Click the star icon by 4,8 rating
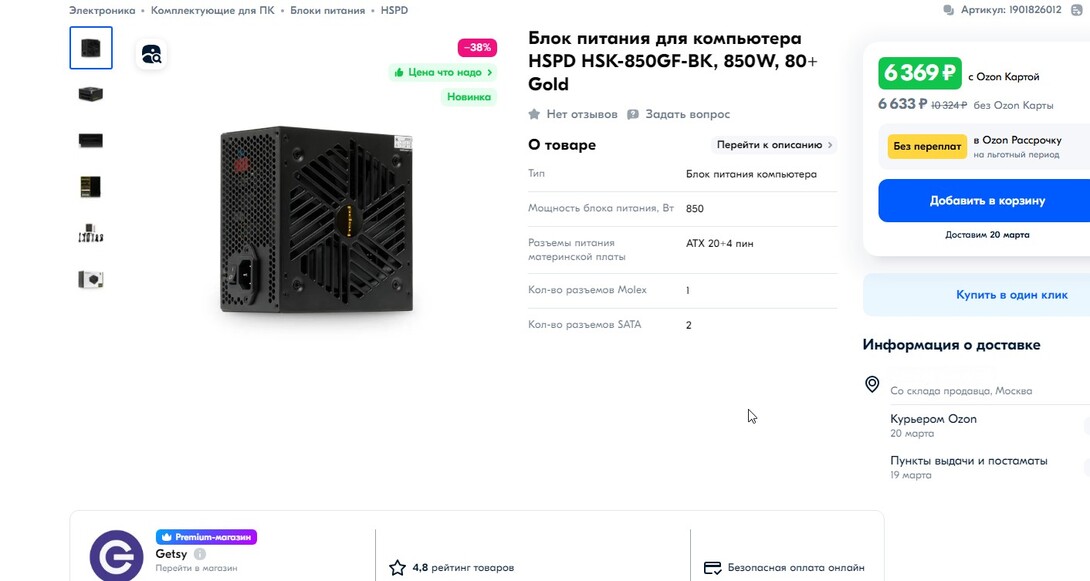This screenshot has width=1090, height=581. coord(397,568)
